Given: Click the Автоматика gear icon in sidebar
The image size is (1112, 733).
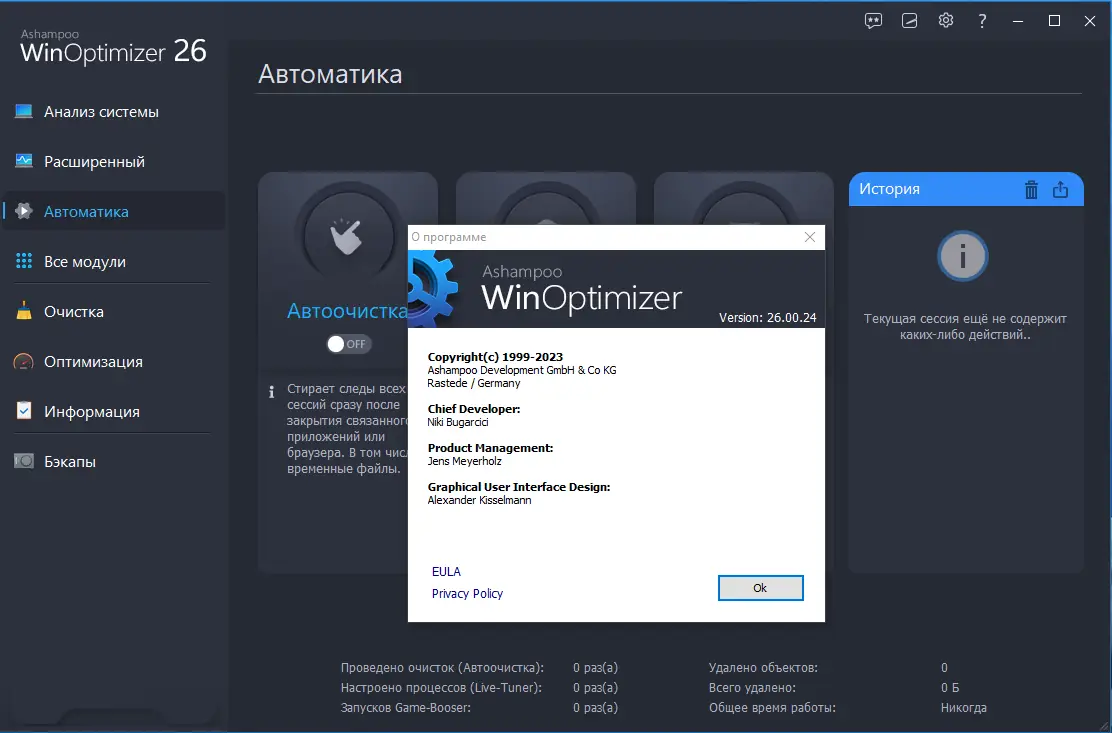Looking at the screenshot, I should pyautogui.click(x=23, y=211).
